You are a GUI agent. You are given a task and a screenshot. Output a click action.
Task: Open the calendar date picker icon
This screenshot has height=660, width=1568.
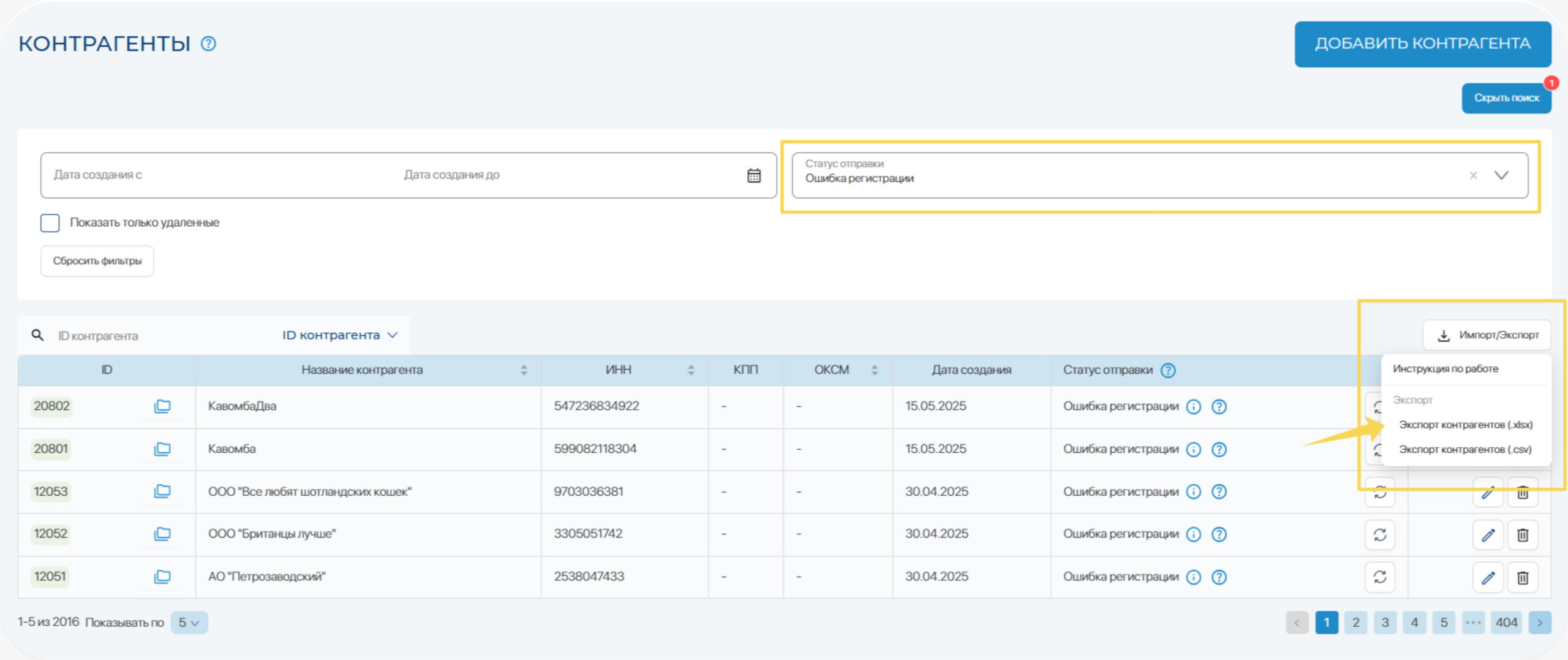point(753,176)
